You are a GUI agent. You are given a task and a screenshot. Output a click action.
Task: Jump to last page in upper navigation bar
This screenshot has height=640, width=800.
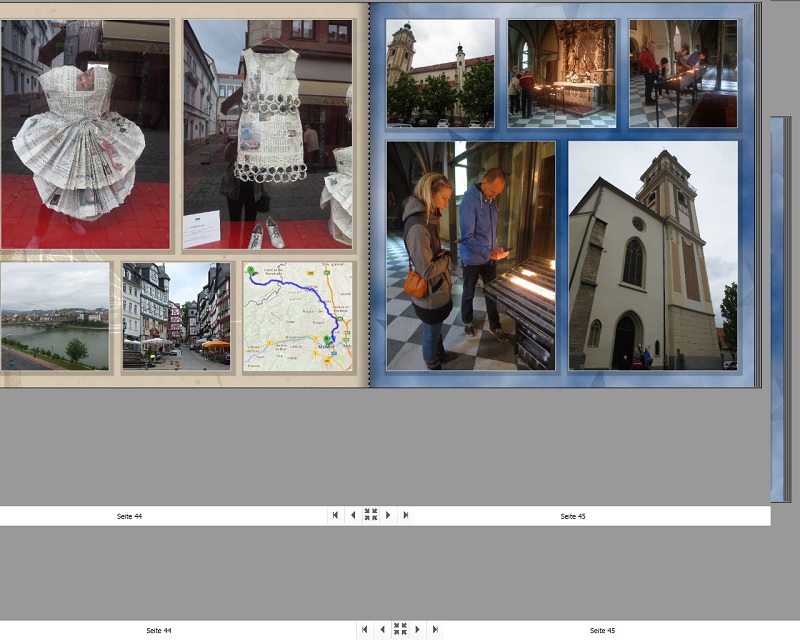(x=405, y=515)
